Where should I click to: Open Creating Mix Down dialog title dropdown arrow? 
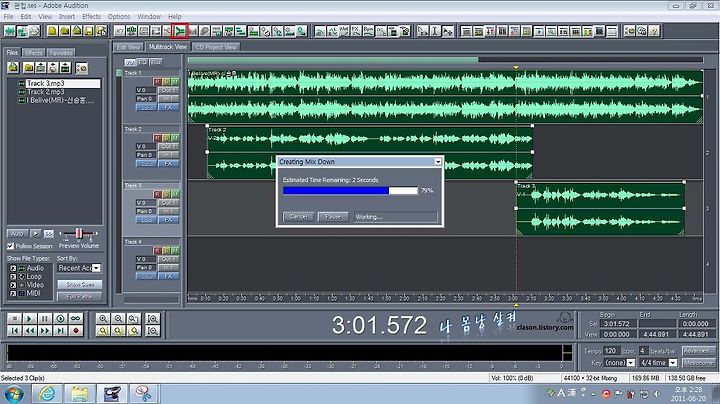tap(438, 162)
